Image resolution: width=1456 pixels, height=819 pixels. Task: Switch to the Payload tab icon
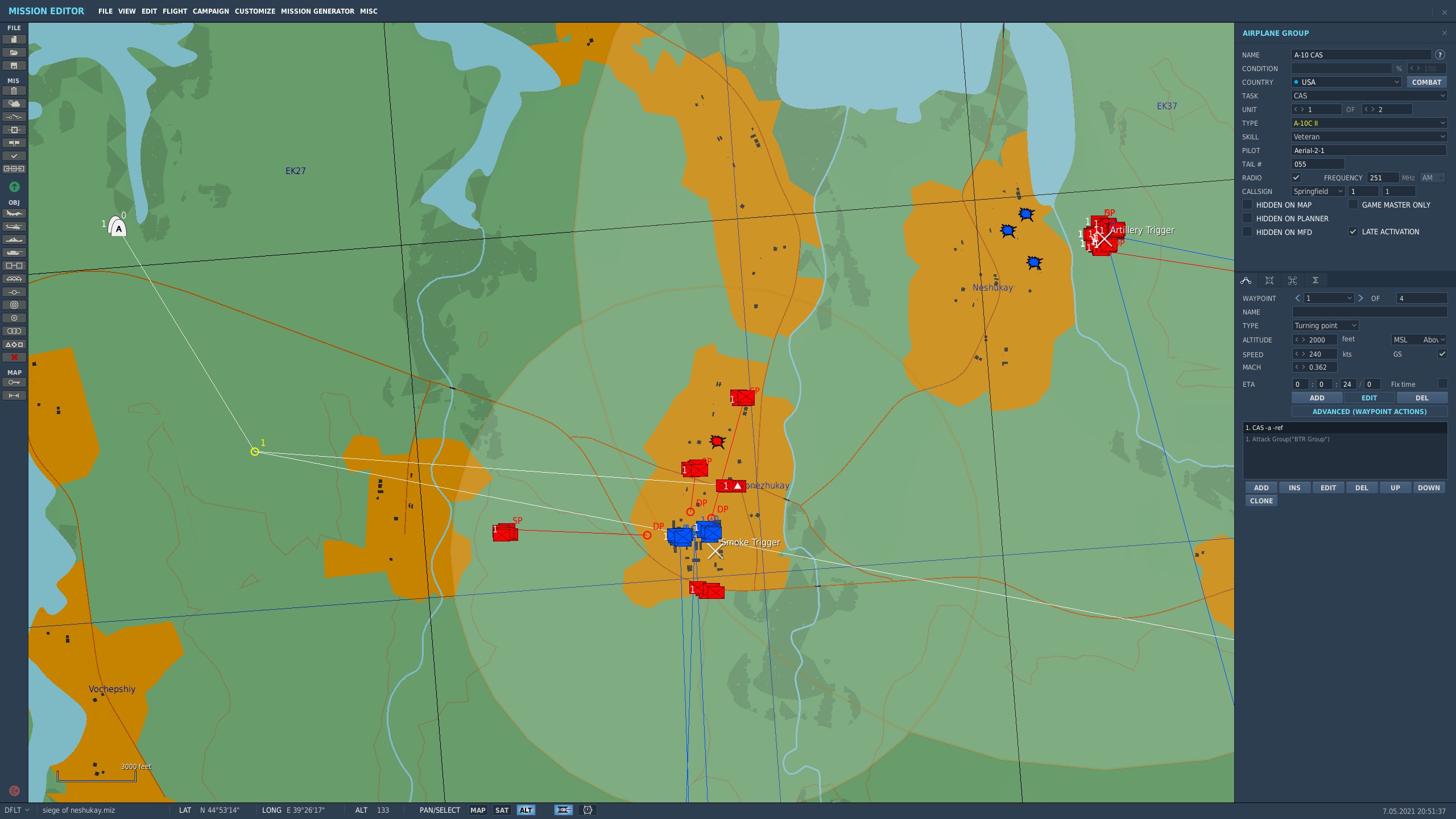1269,280
